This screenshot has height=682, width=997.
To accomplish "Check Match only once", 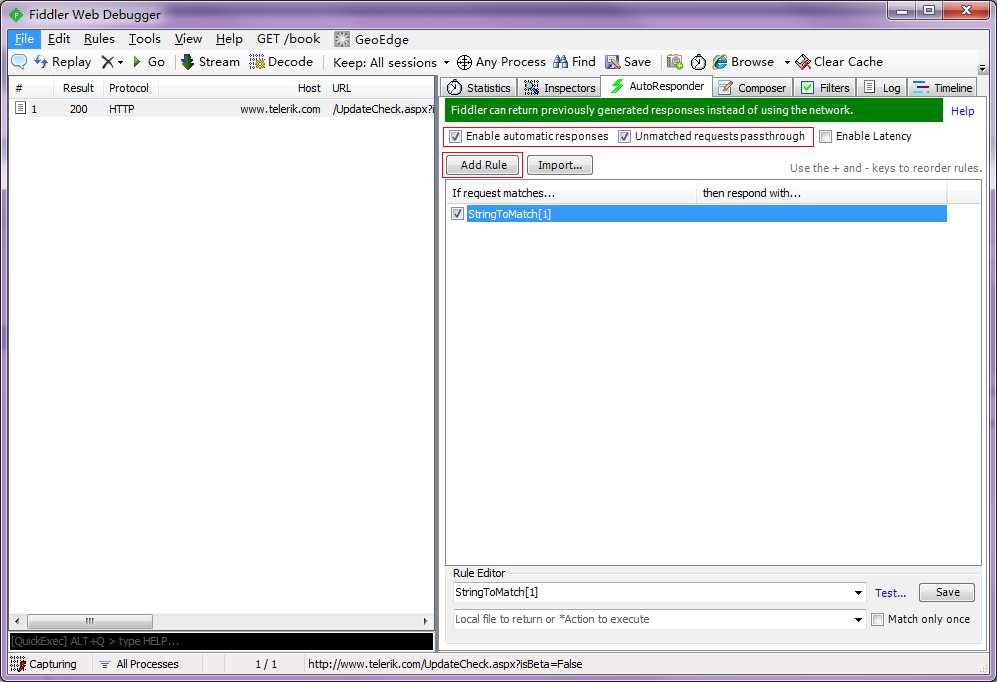I will 877,619.
